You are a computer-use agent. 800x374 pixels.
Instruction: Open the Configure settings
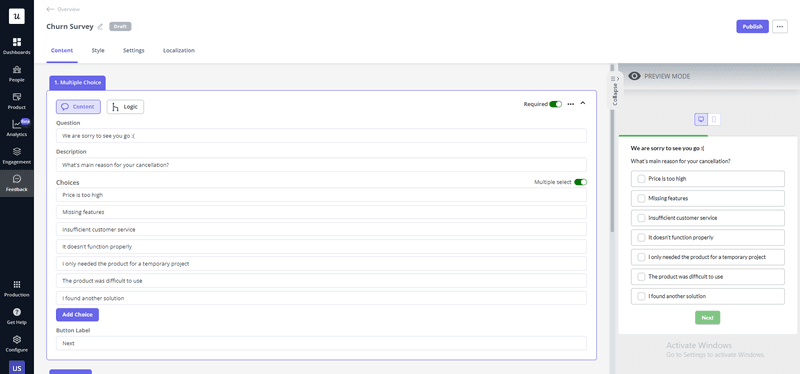[17, 343]
